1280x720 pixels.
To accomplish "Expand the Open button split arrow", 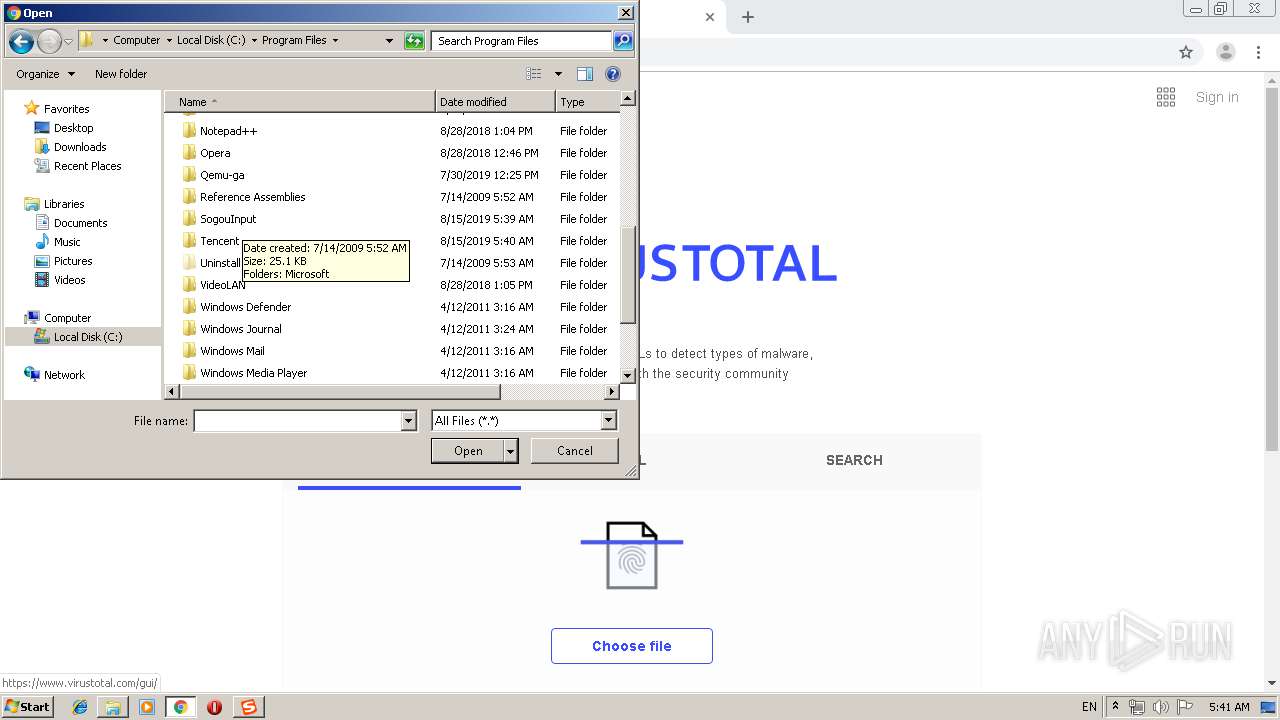I will [511, 451].
